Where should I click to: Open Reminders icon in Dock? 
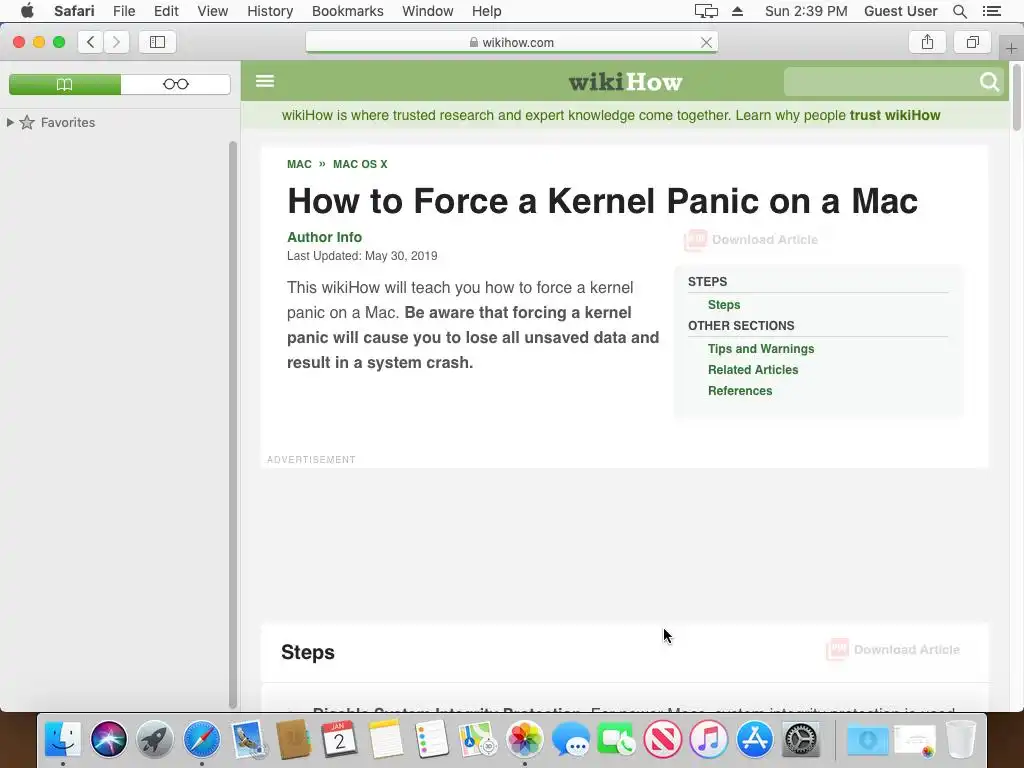tap(432, 739)
